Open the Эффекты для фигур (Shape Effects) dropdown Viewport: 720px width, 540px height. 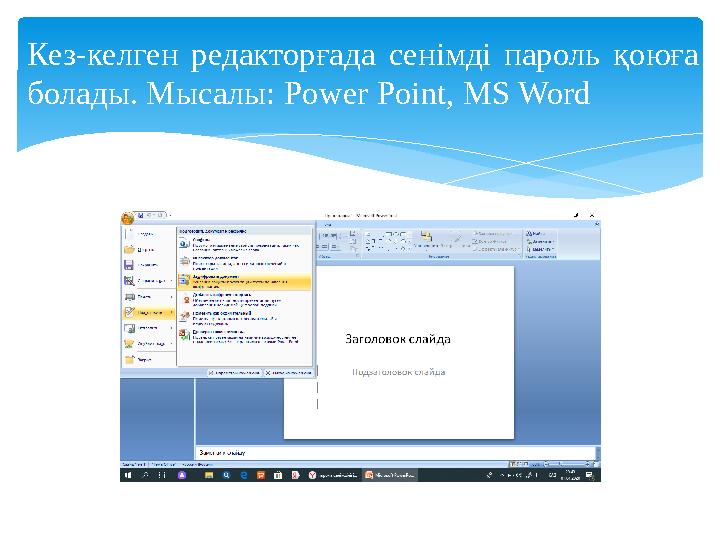(x=495, y=249)
